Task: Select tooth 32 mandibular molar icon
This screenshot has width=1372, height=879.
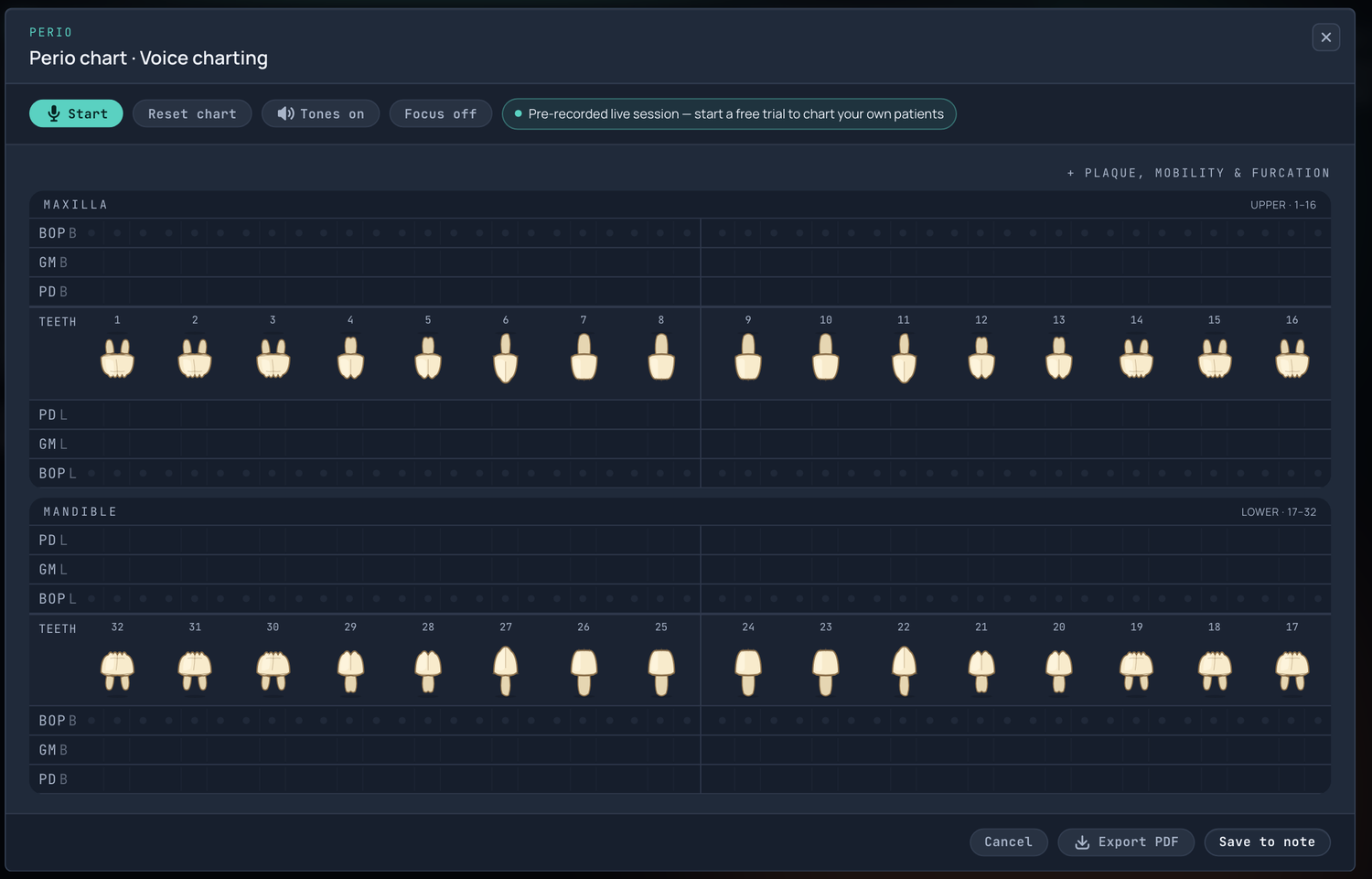Action: point(117,671)
